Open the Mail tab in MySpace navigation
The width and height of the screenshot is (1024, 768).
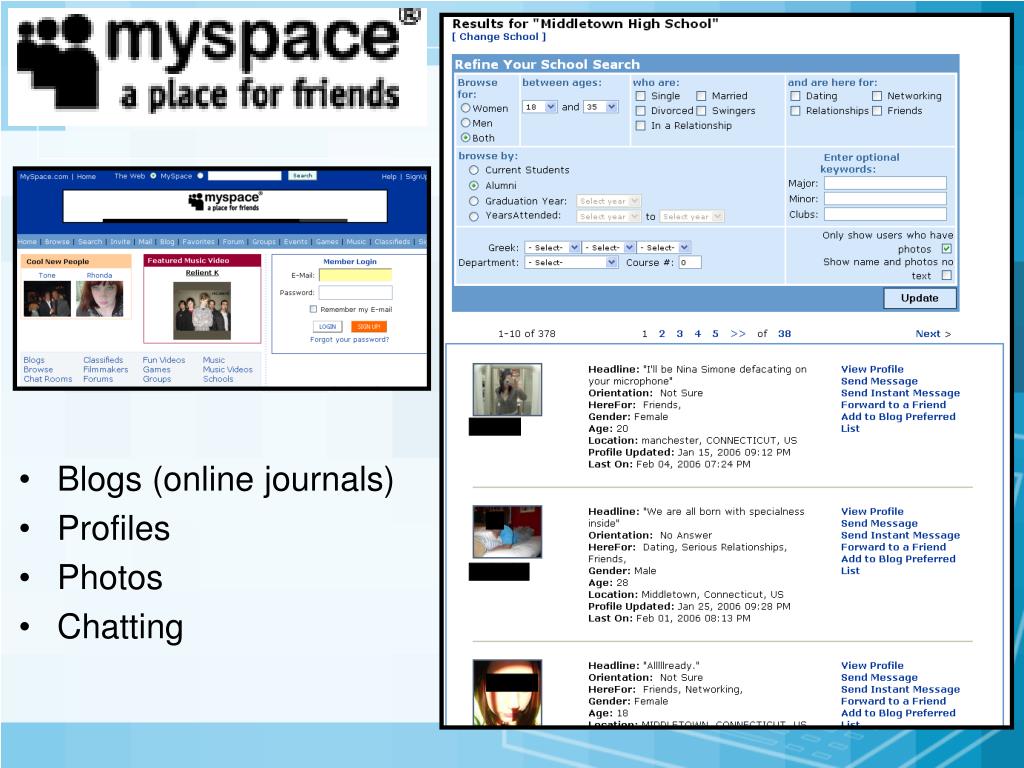(145, 242)
